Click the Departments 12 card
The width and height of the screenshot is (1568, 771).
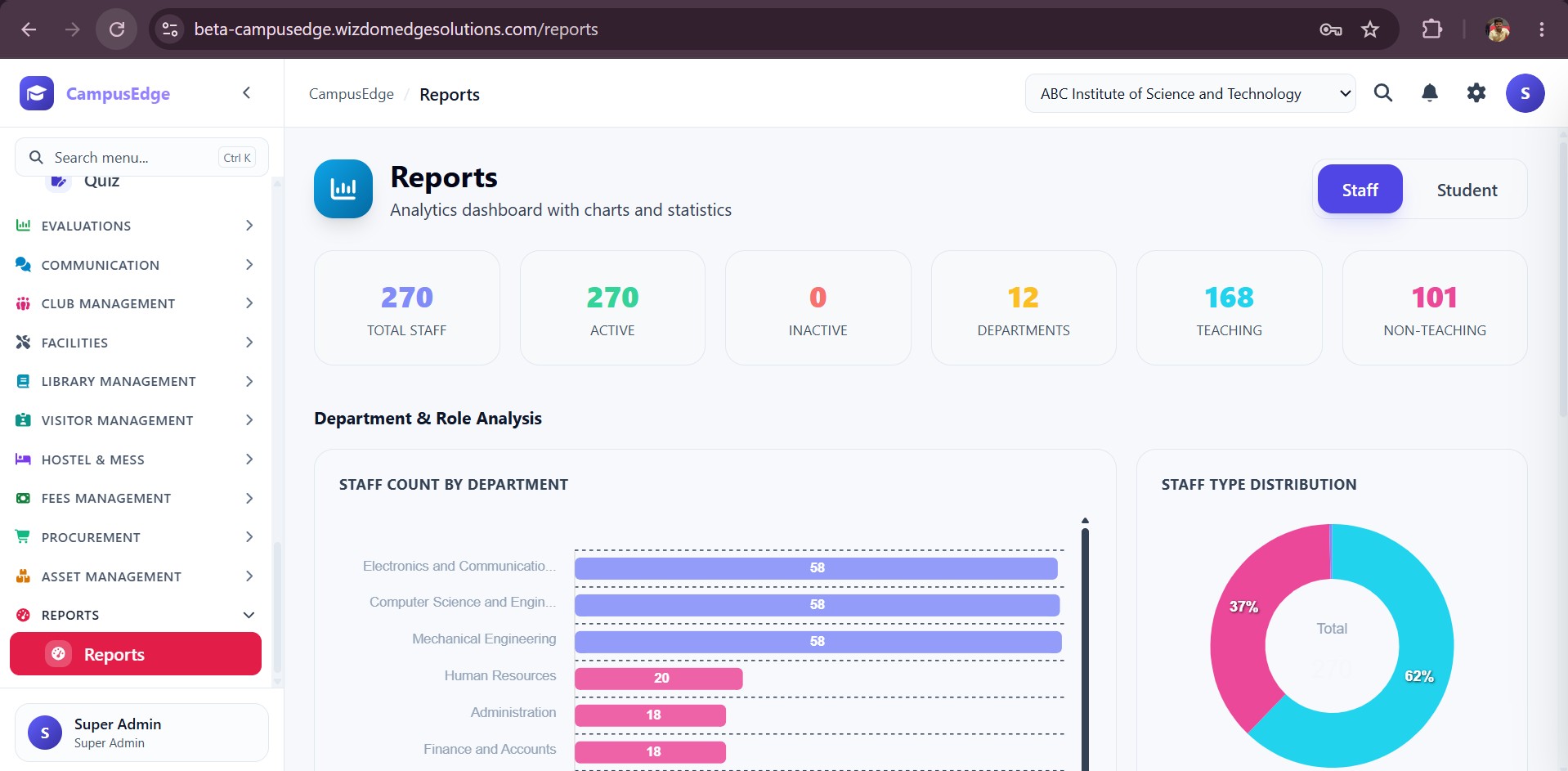coord(1024,307)
